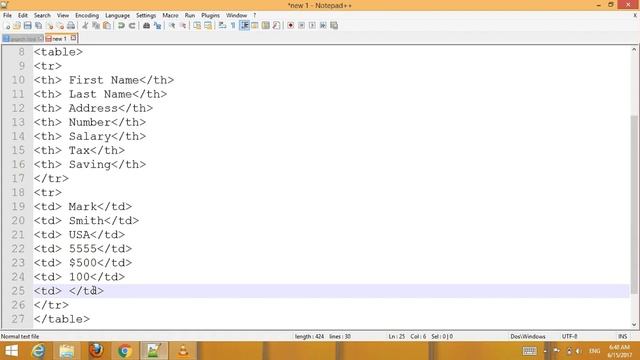Image resolution: width=640 pixels, height=360 pixels.
Task: Open the Plugins menu
Action: pos(210,15)
